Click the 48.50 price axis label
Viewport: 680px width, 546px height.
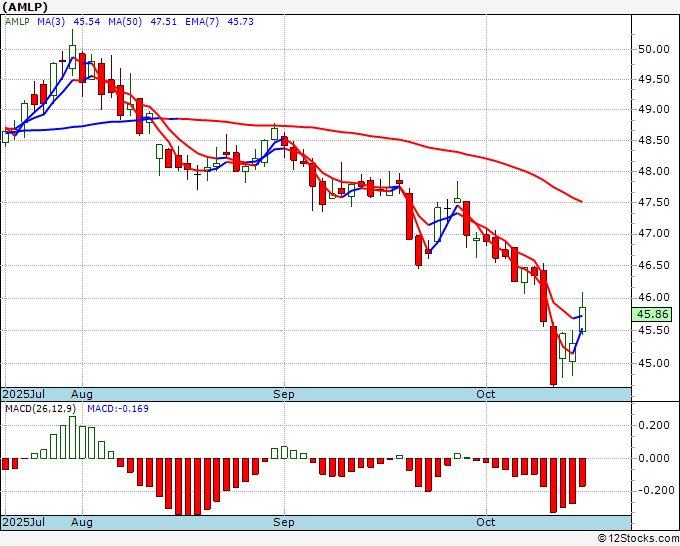click(654, 141)
